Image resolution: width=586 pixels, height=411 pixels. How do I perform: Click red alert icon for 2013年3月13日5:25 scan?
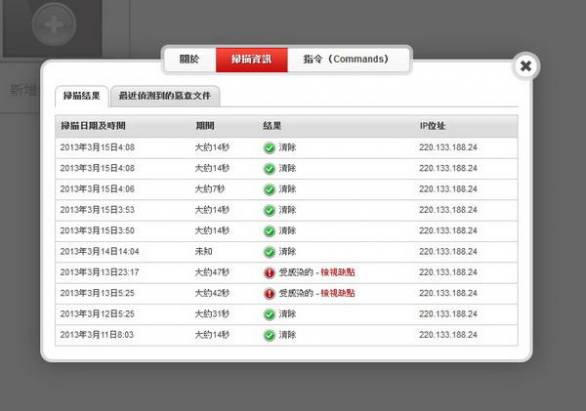pyautogui.click(x=269, y=294)
